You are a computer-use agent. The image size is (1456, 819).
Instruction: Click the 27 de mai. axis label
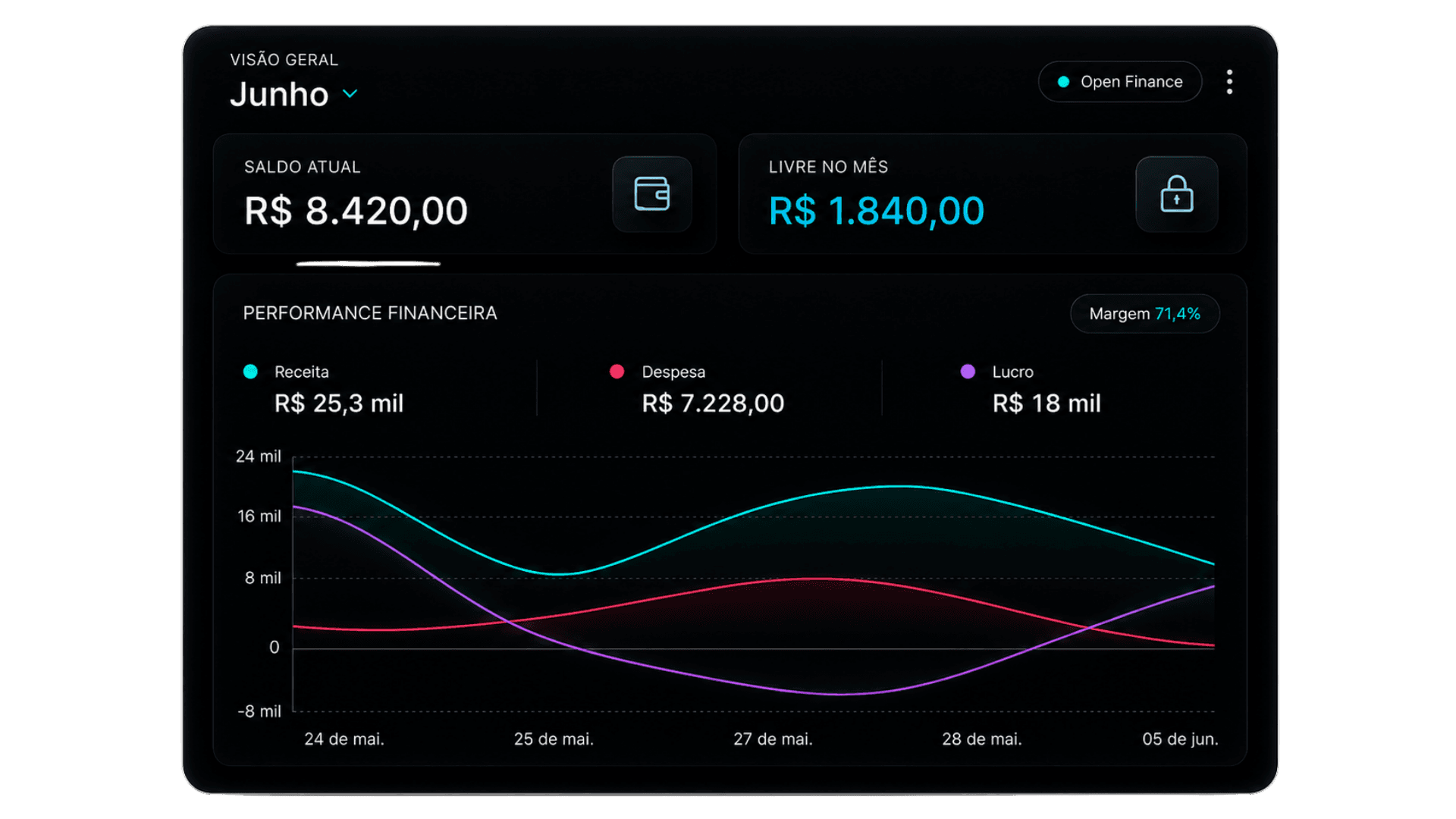773,739
